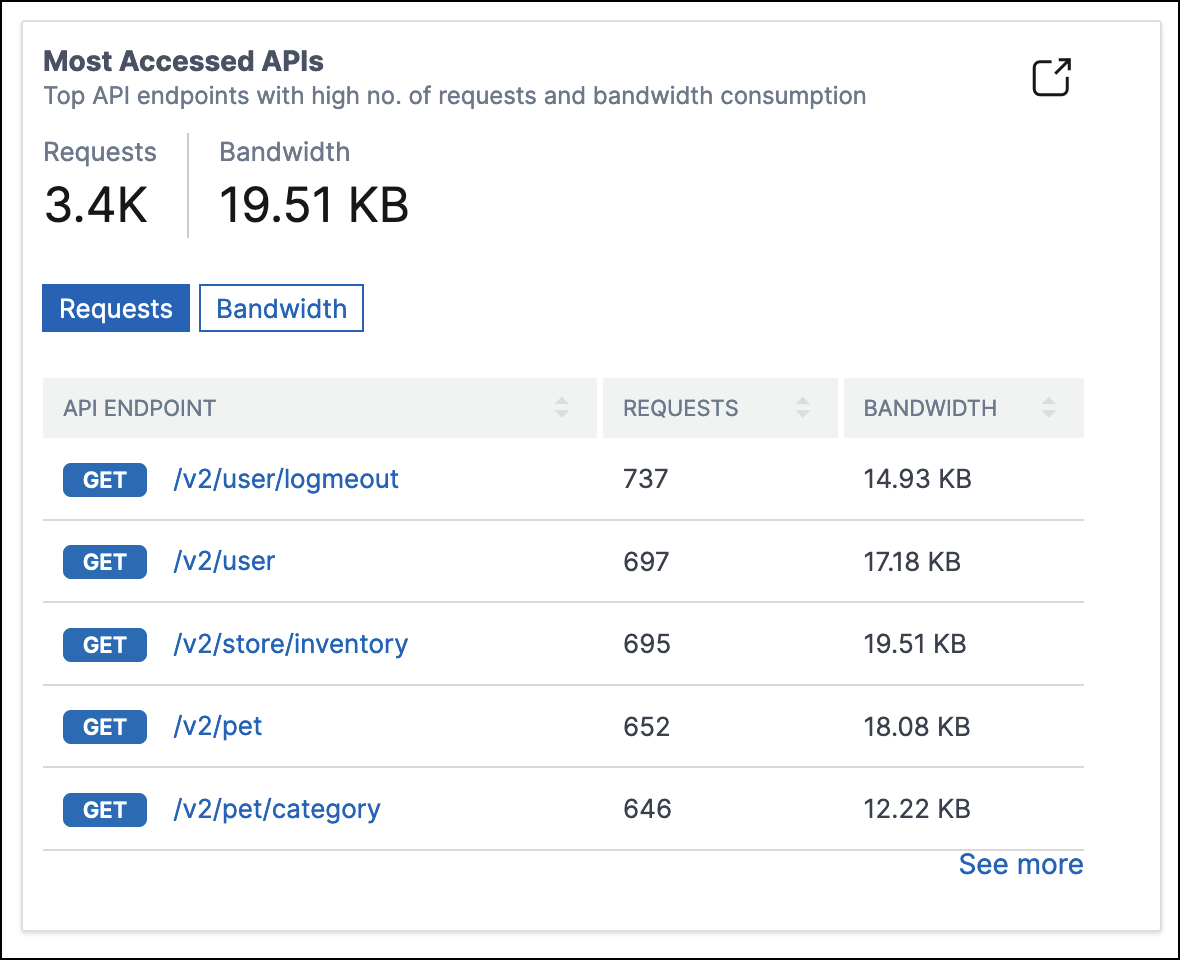Select the 646 requests value
Image resolution: width=1180 pixels, height=960 pixels.
point(647,809)
